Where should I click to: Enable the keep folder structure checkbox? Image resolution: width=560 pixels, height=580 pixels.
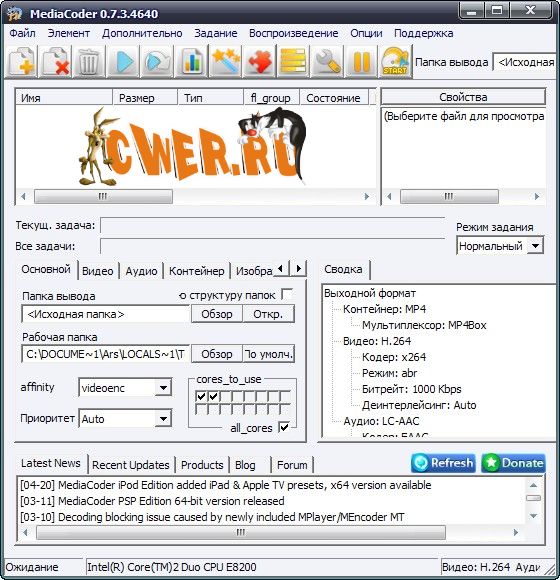pos(287,294)
